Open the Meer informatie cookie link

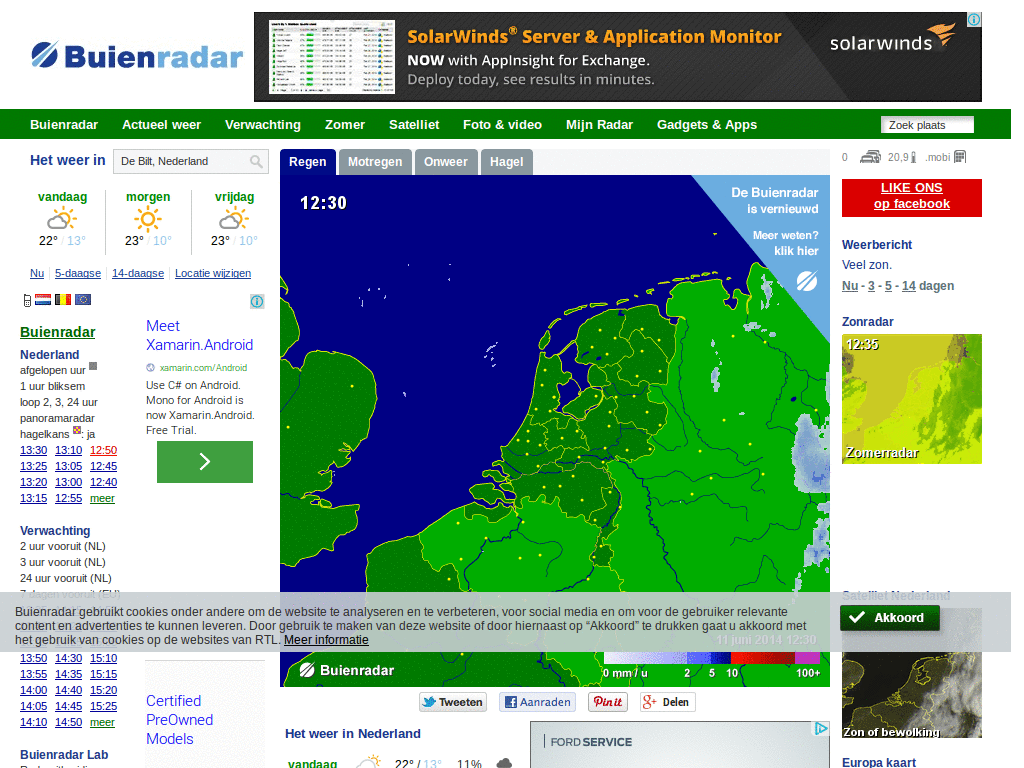coord(326,640)
